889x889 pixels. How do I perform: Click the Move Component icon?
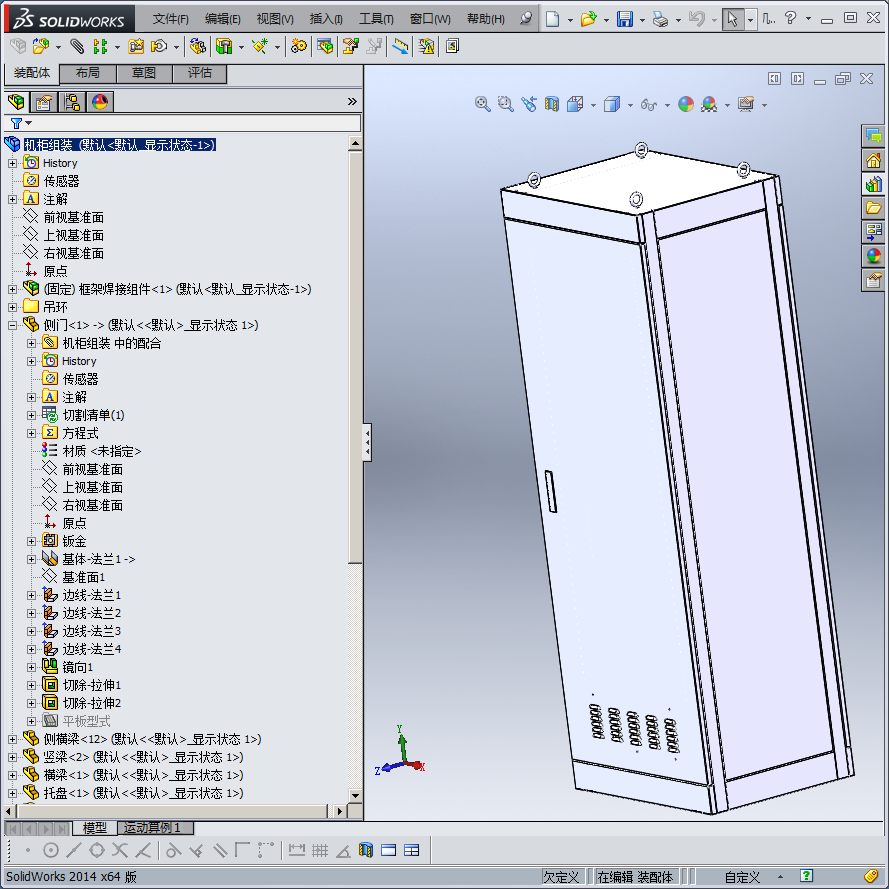pos(159,46)
